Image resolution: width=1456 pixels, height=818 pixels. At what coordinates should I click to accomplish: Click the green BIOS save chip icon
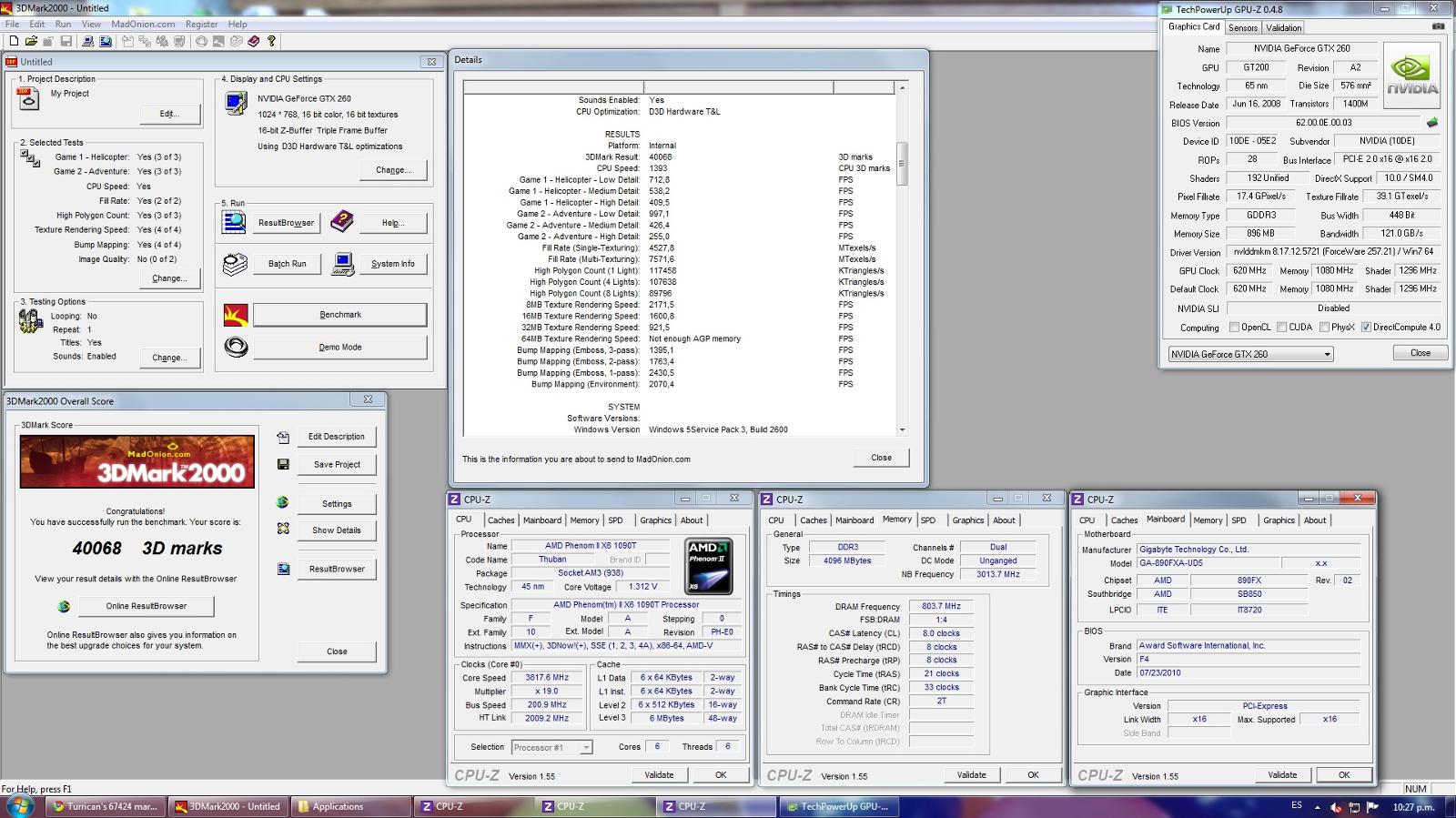(1432, 122)
